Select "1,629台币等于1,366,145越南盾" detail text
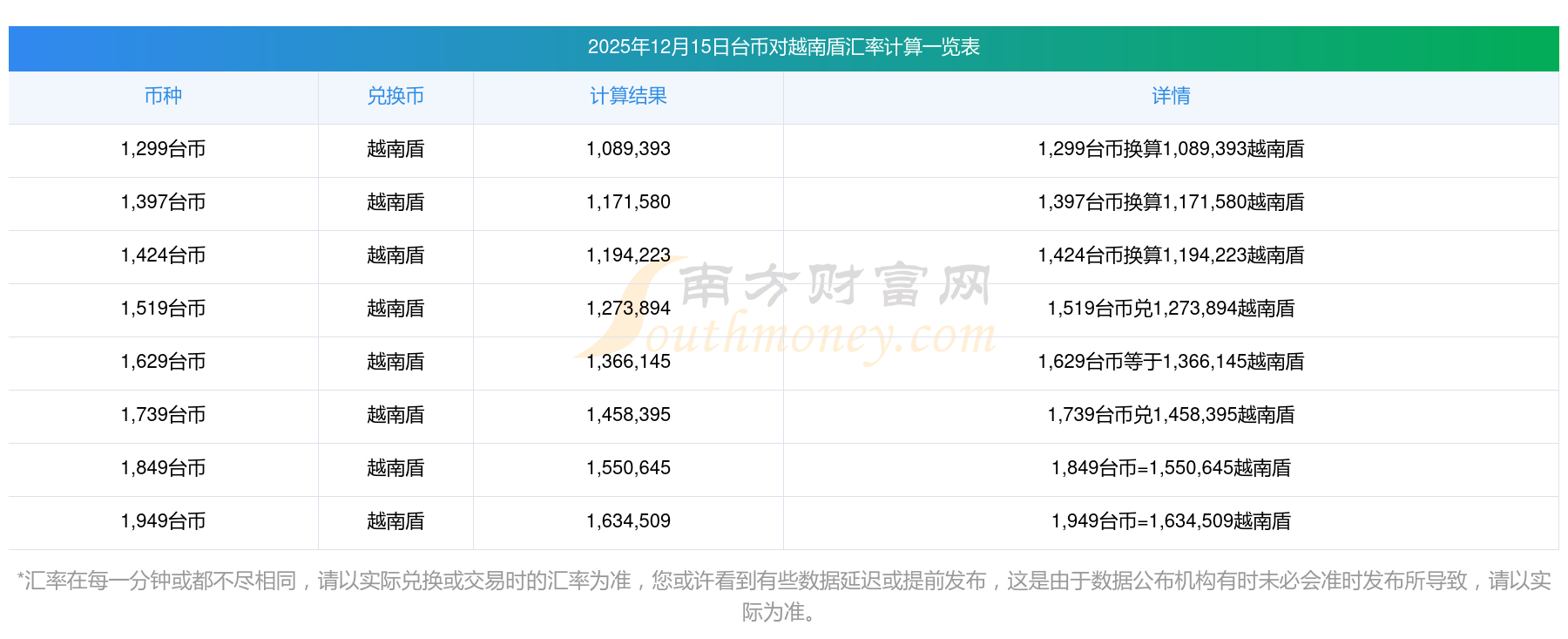Image resolution: width=1568 pixels, height=639 pixels. point(1171,362)
